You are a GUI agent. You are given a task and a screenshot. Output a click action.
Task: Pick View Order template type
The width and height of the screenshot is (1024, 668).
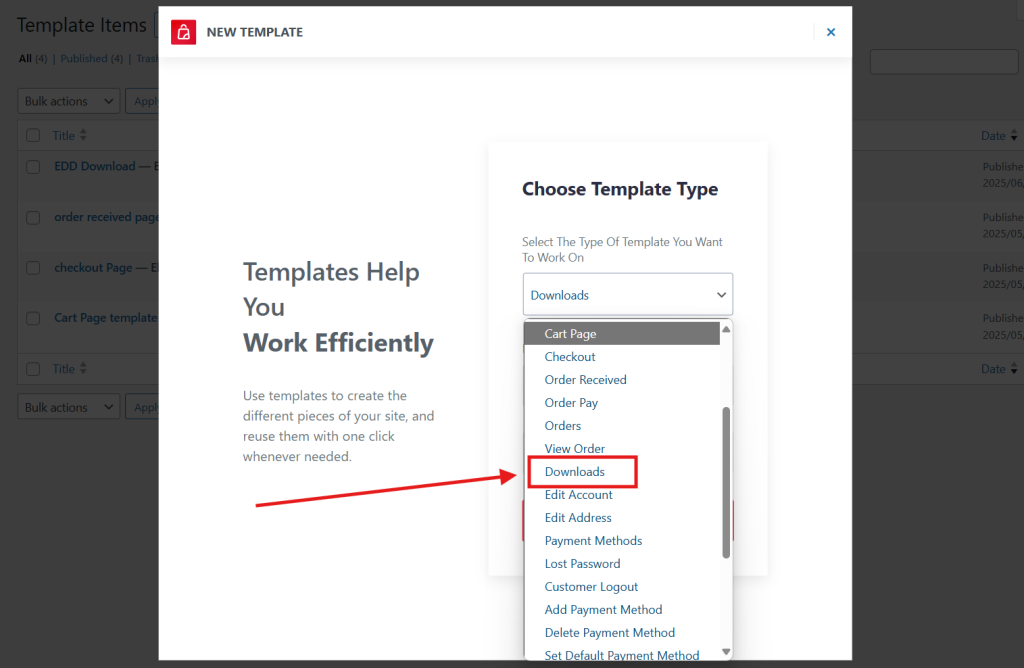622,449
